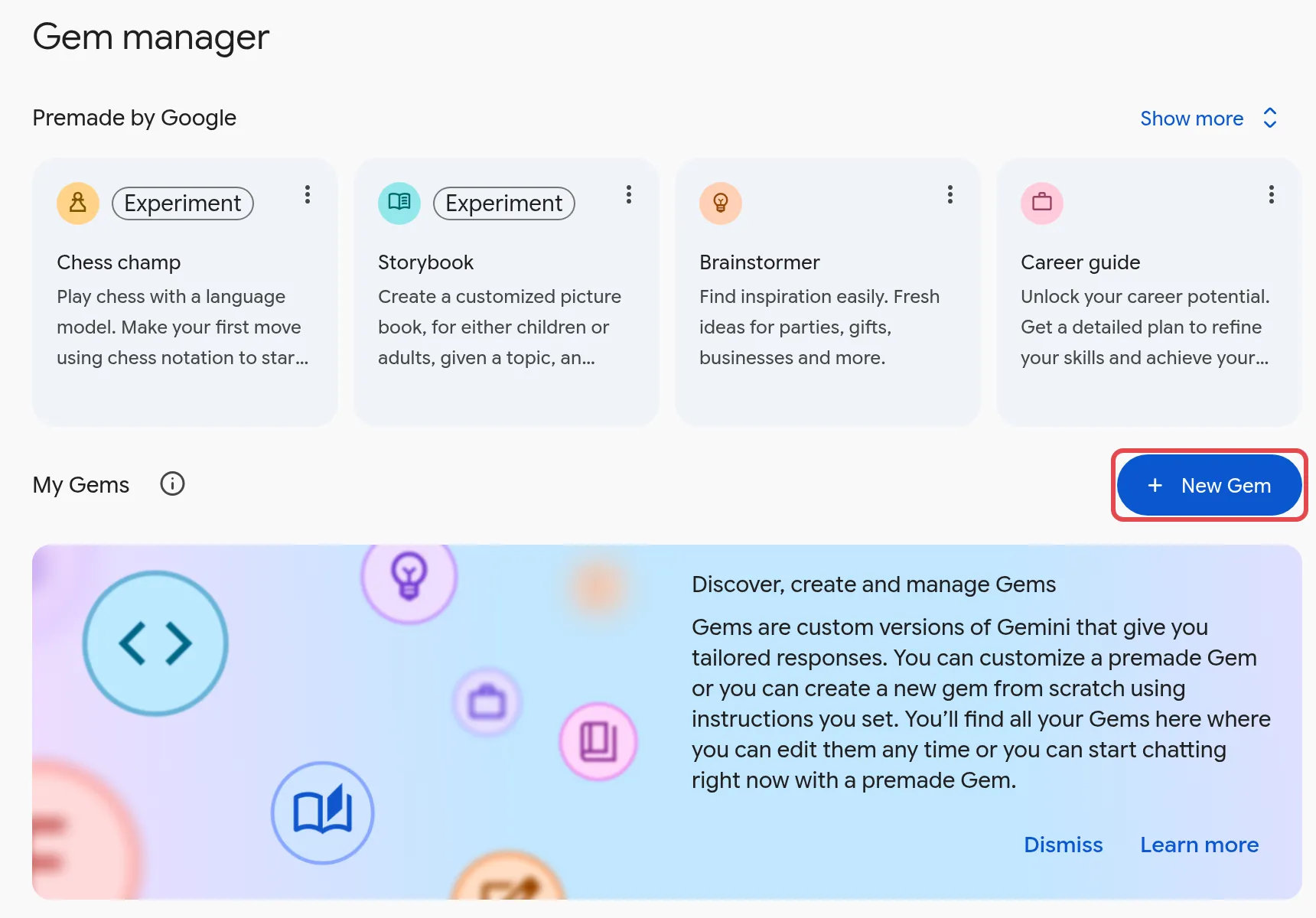Open the Storybook card title
1316x918 pixels.
425,262
